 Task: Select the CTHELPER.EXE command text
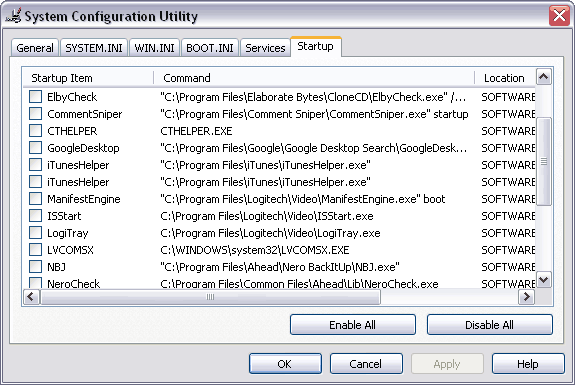click(x=196, y=131)
